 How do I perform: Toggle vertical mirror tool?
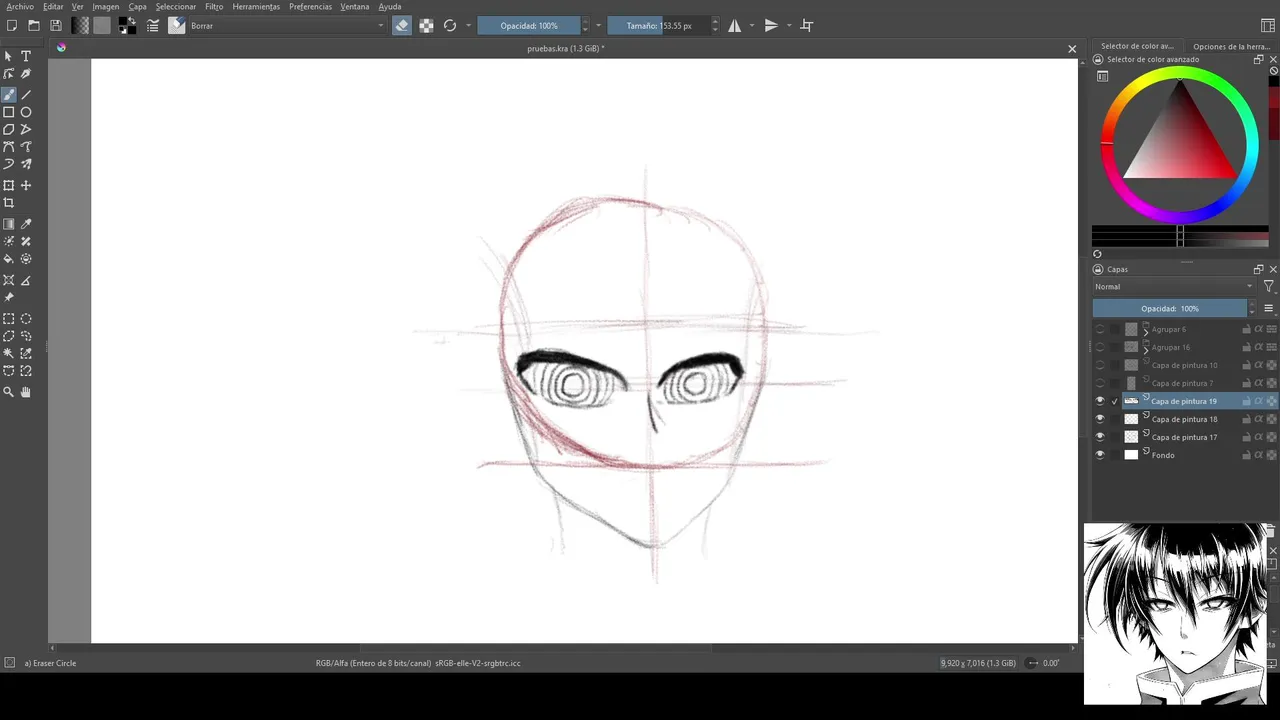tap(771, 25)
